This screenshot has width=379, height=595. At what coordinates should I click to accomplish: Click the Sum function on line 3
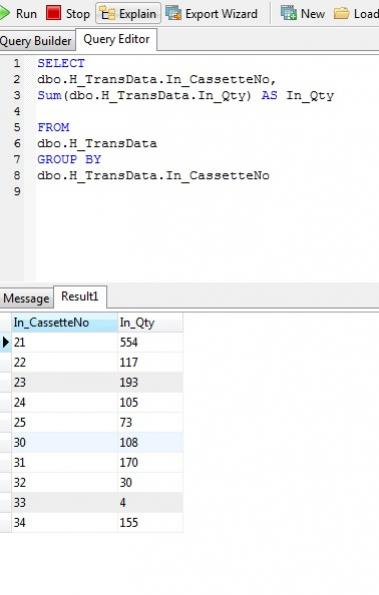click(x=49, y=95)
